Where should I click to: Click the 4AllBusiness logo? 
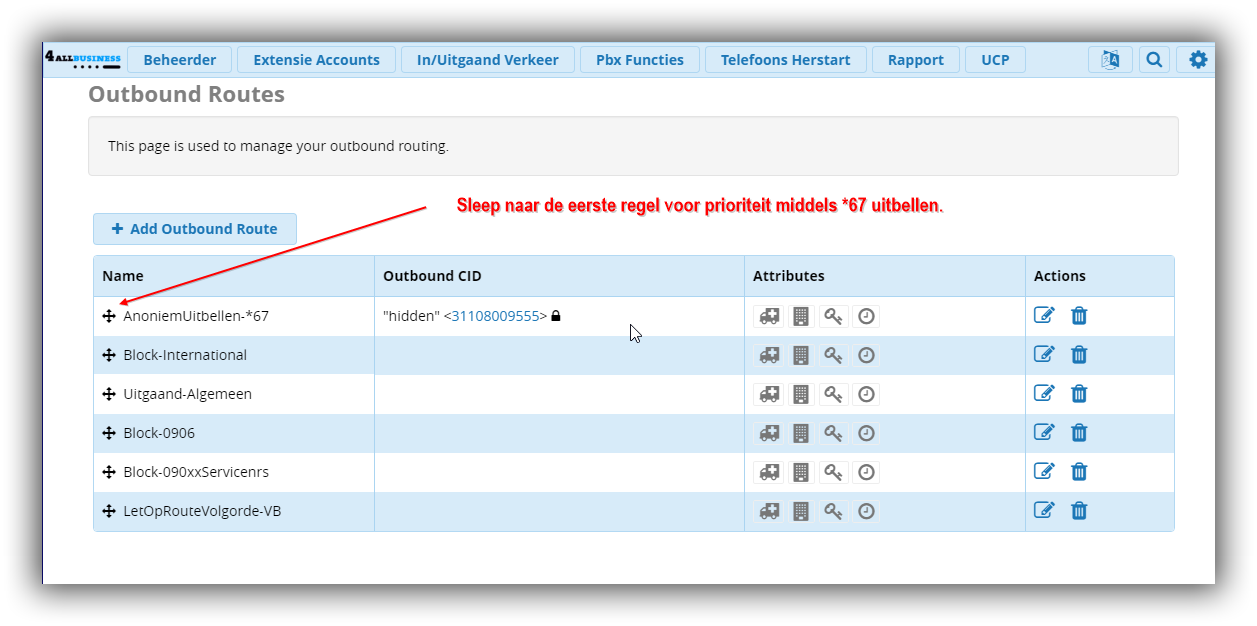[83, 60]
